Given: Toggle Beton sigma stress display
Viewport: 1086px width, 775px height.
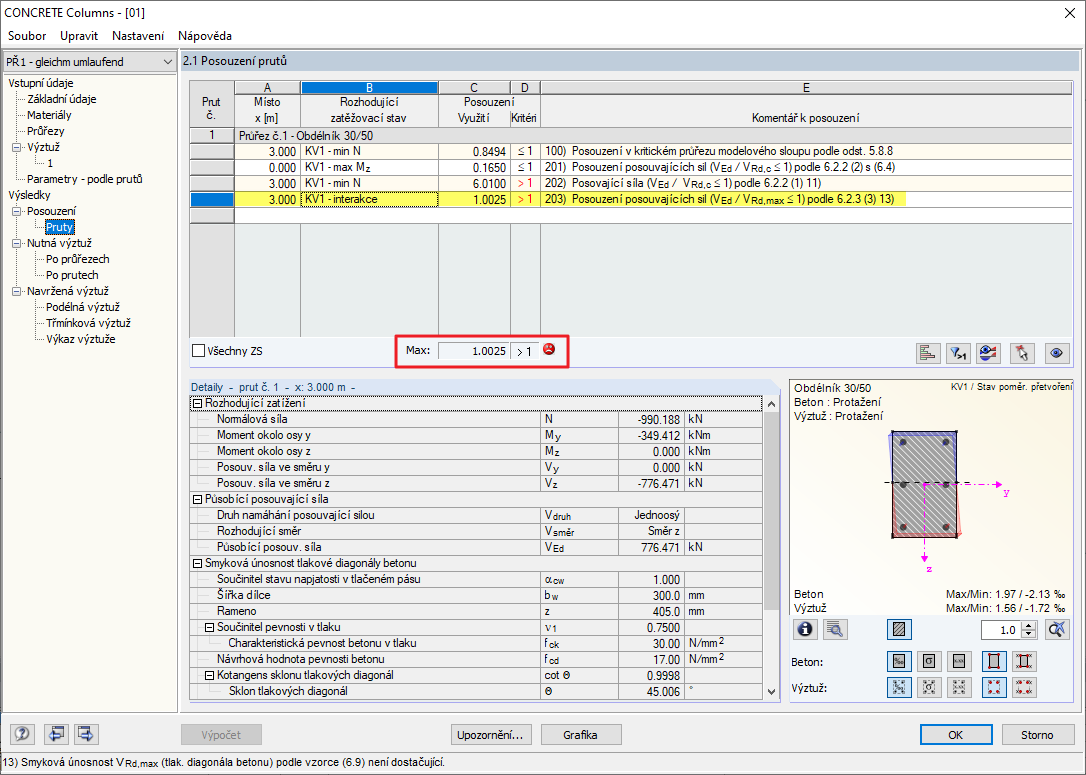Looking at the screenshot, I should pyautogui.click(x=929, y=661).
